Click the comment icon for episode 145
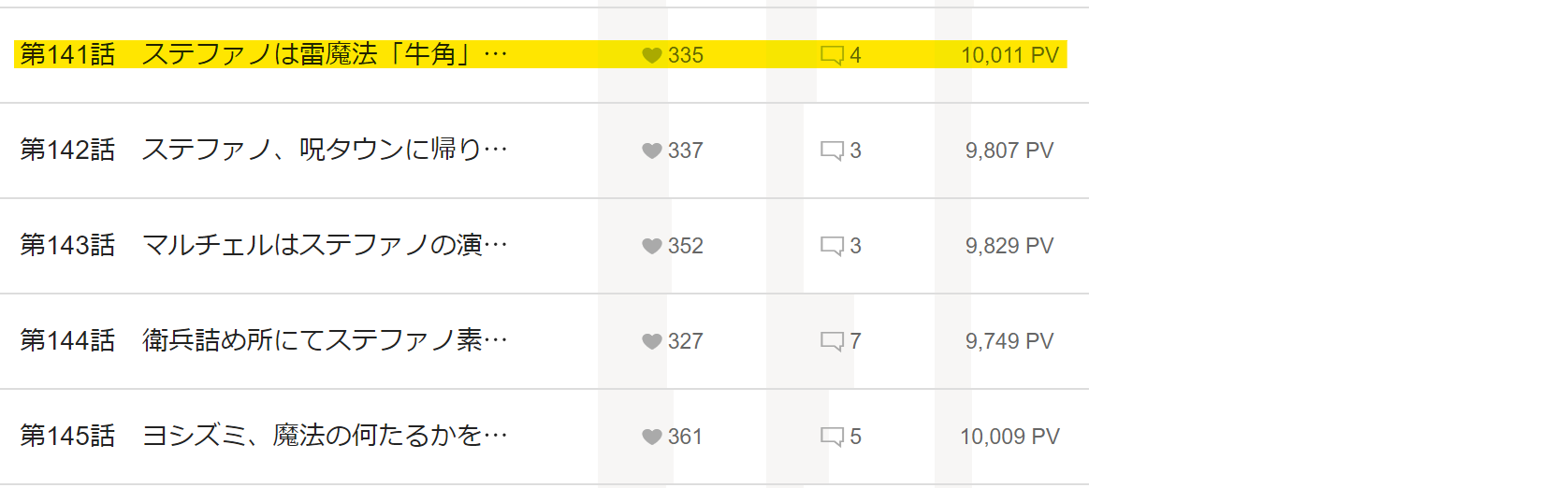The height and width of the screenshot is (488, 1568). coord(832,437)
